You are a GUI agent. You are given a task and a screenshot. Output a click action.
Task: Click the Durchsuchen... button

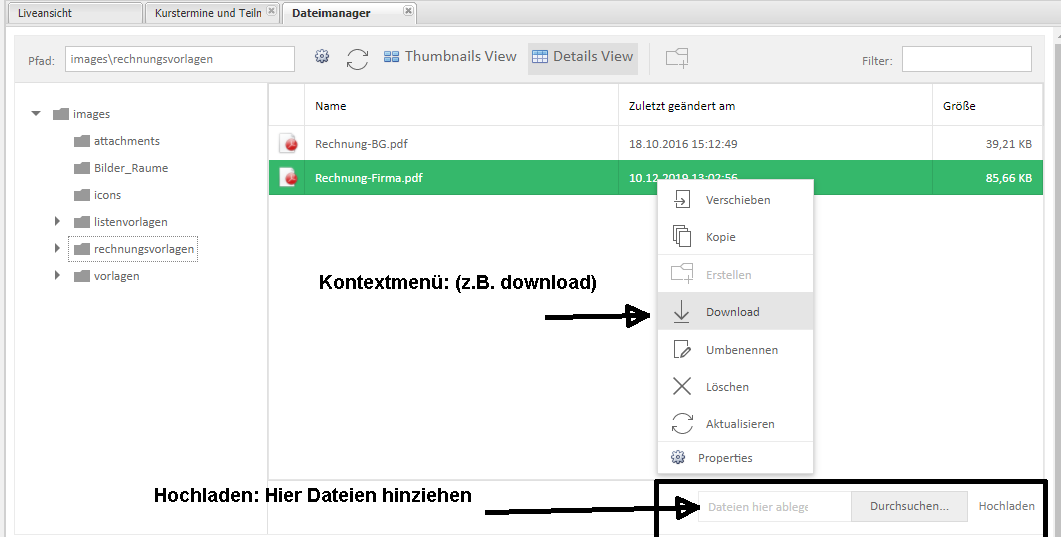tap(909, 506)
